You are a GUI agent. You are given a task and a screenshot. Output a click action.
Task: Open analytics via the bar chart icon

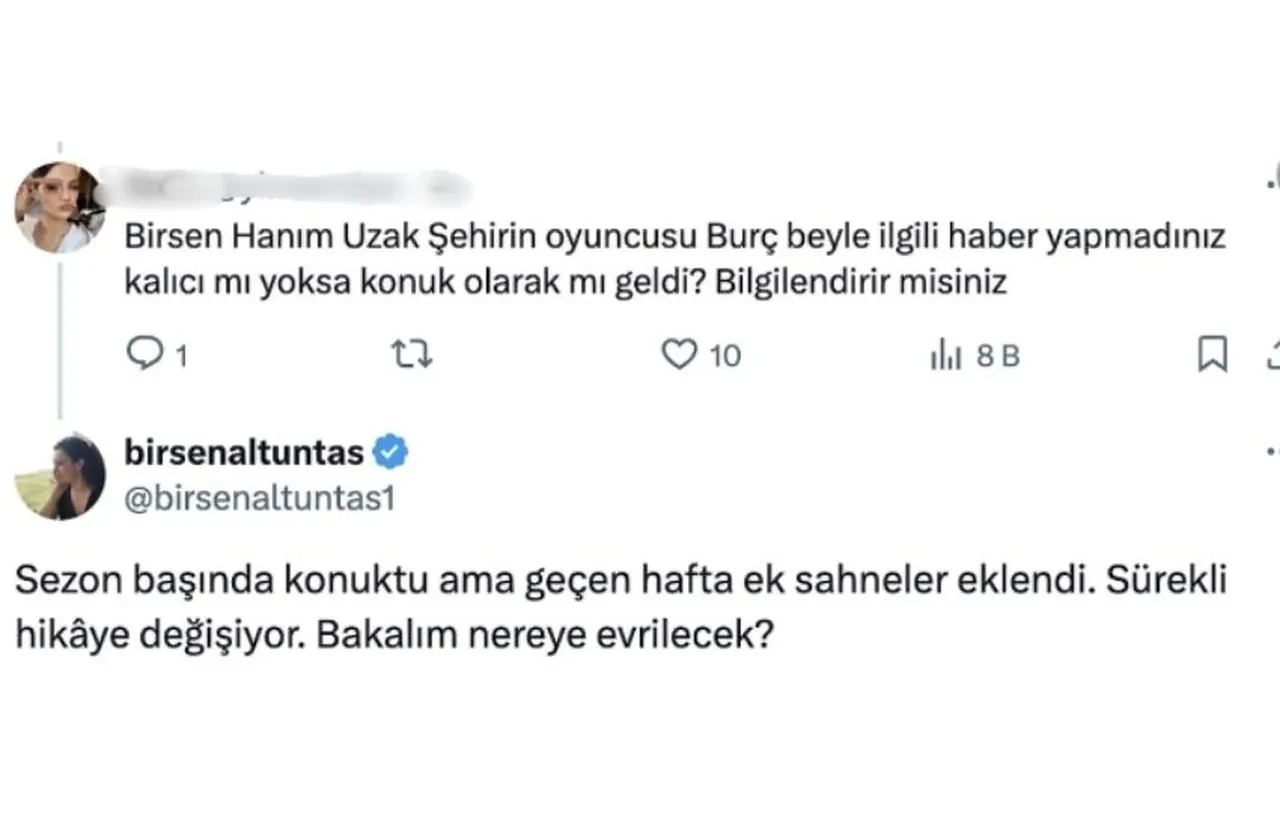click(946, 353)
